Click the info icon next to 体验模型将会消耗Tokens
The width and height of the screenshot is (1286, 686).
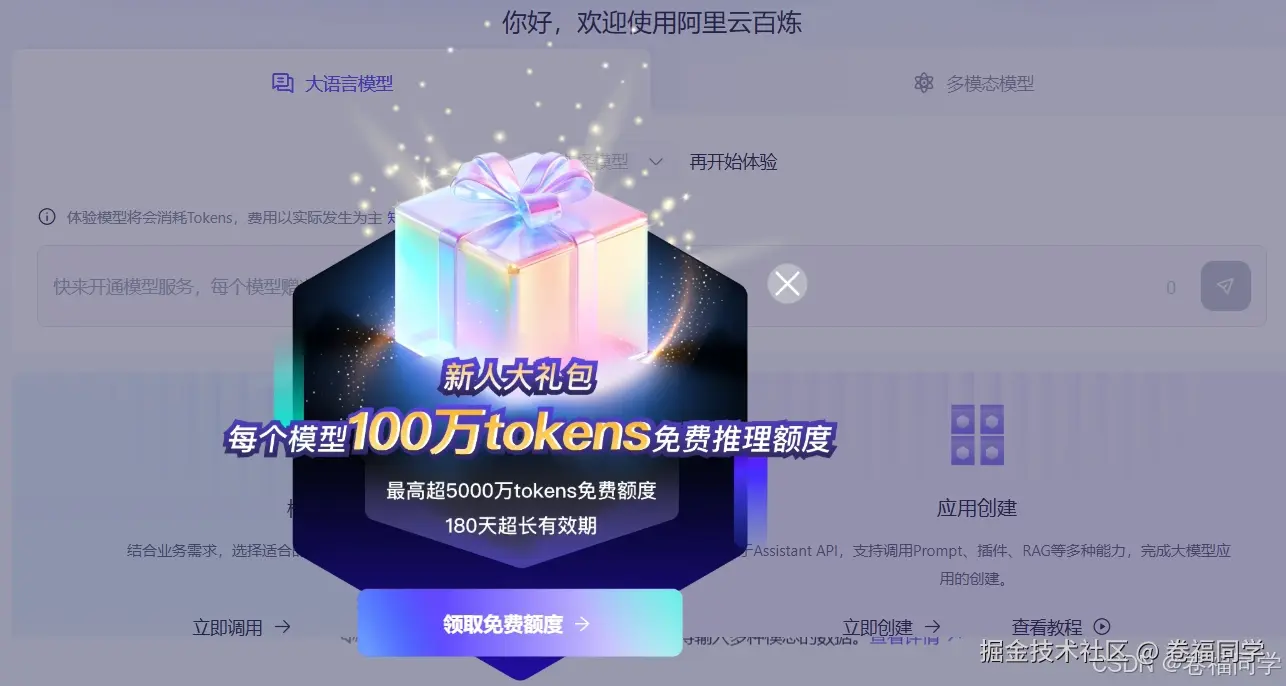coord(46,216)
